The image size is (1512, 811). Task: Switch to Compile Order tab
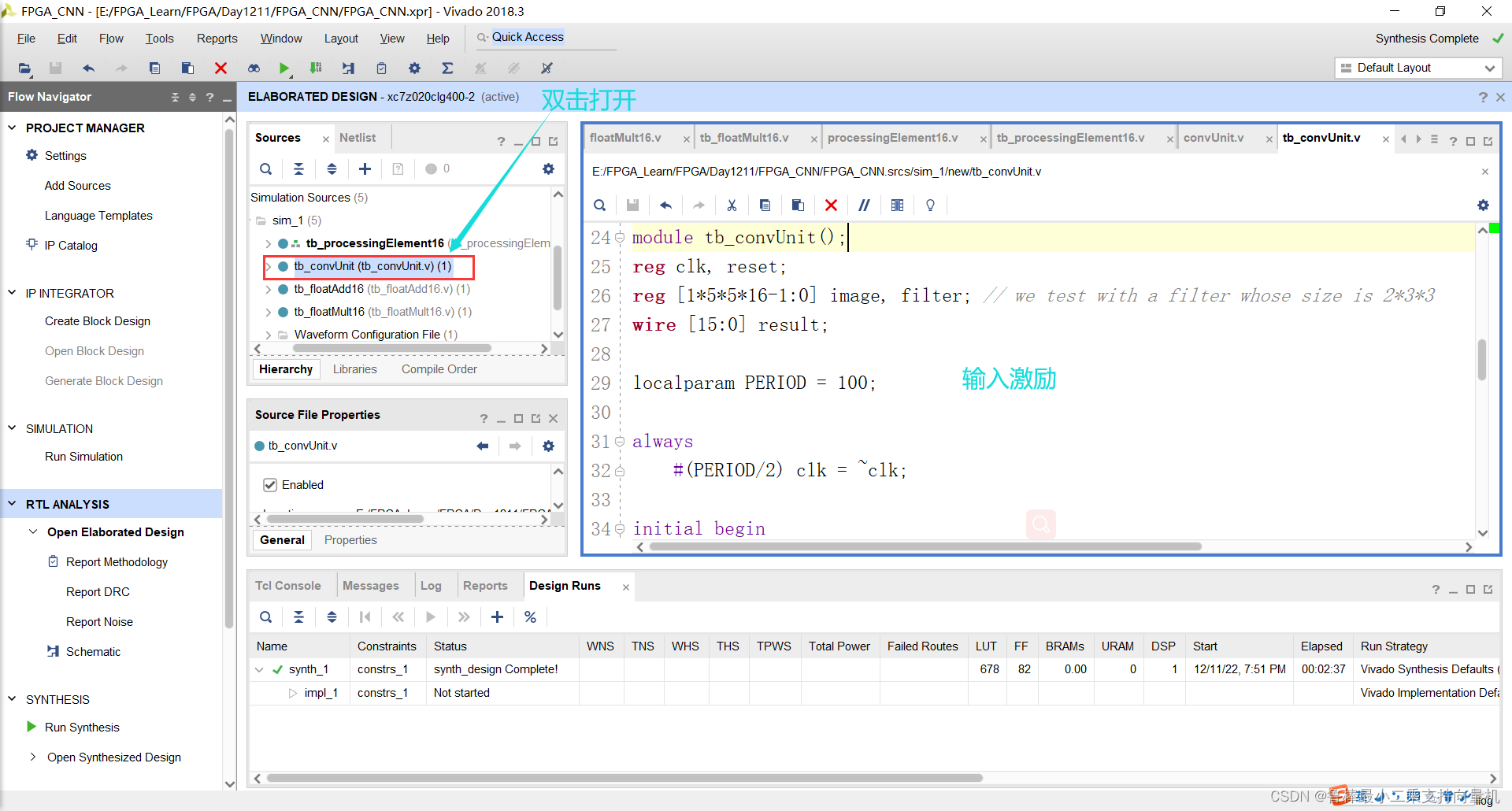439,369
